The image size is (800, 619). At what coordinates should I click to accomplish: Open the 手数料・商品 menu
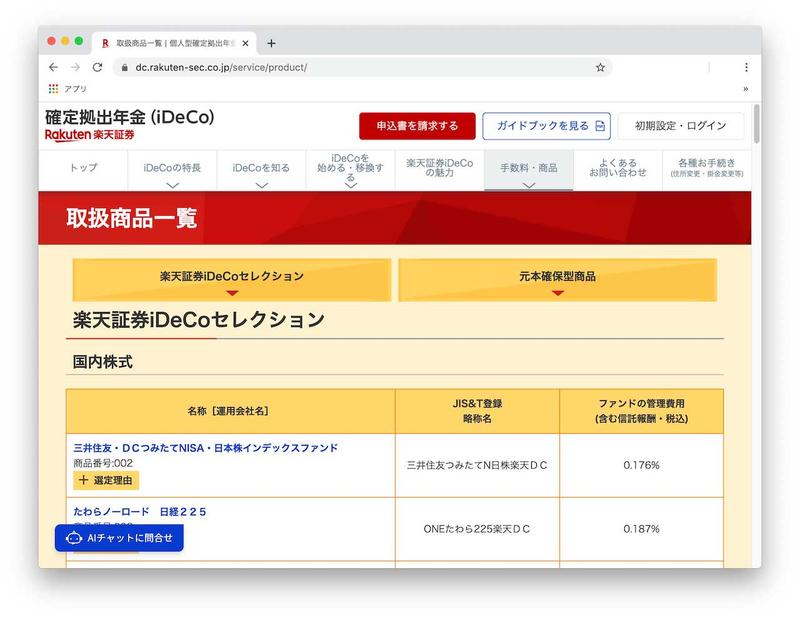[529, 170]
